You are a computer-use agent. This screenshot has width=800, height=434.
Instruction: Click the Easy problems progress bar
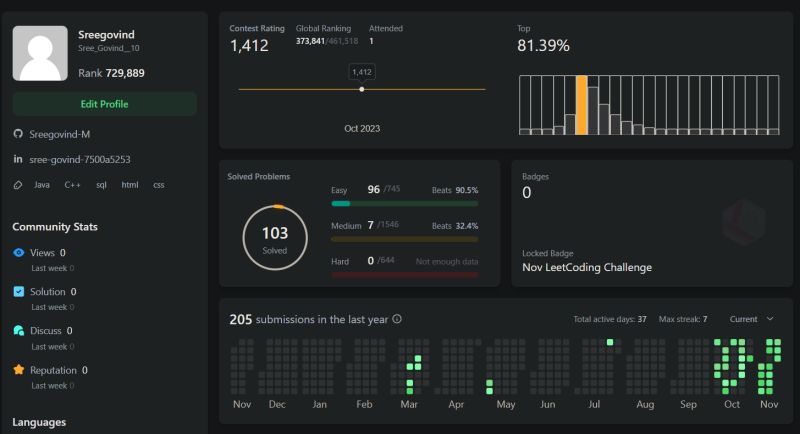coord(405,203)
